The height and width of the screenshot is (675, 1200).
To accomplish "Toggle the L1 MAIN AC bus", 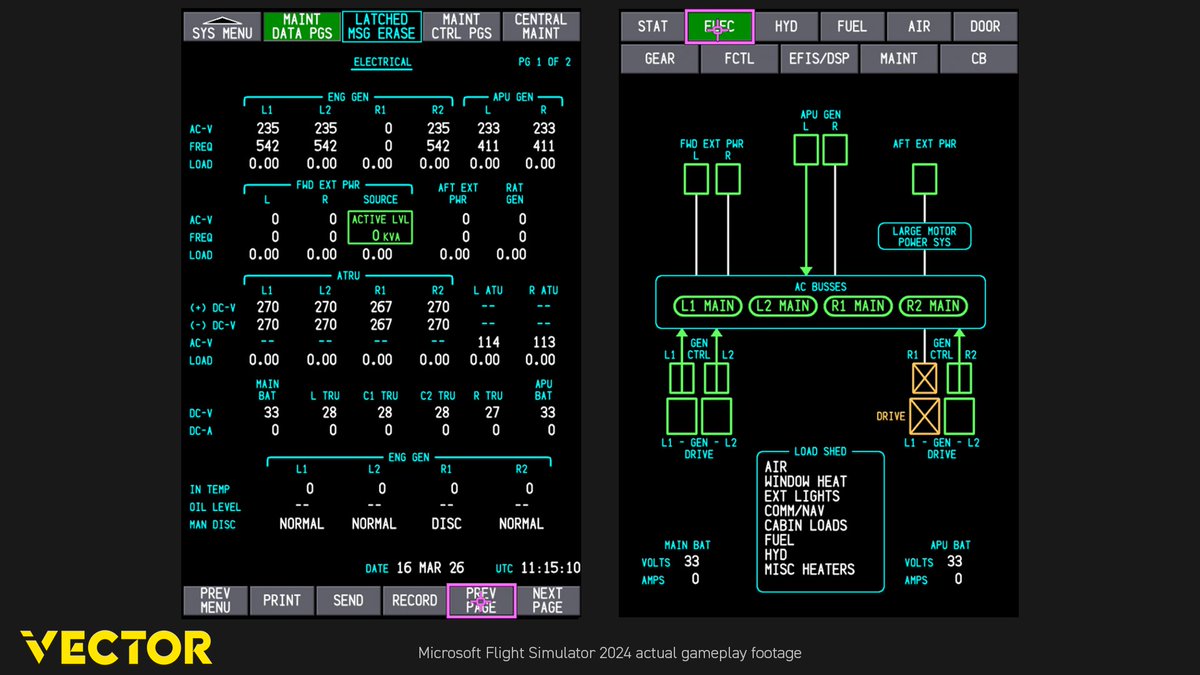I will coord(707,306).
